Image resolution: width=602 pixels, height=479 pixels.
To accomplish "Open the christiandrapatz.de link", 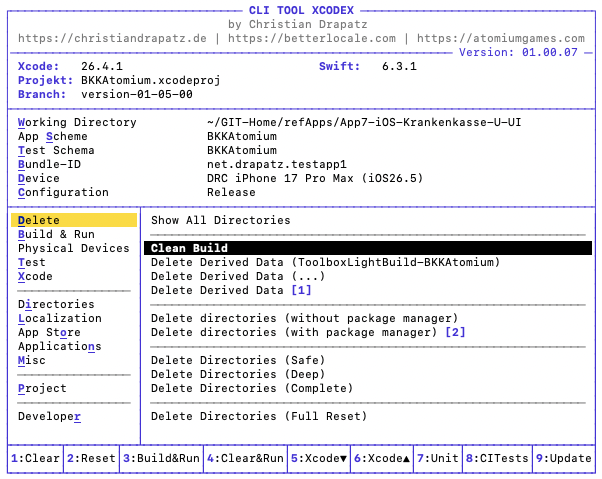I will (x=112, y=38).
